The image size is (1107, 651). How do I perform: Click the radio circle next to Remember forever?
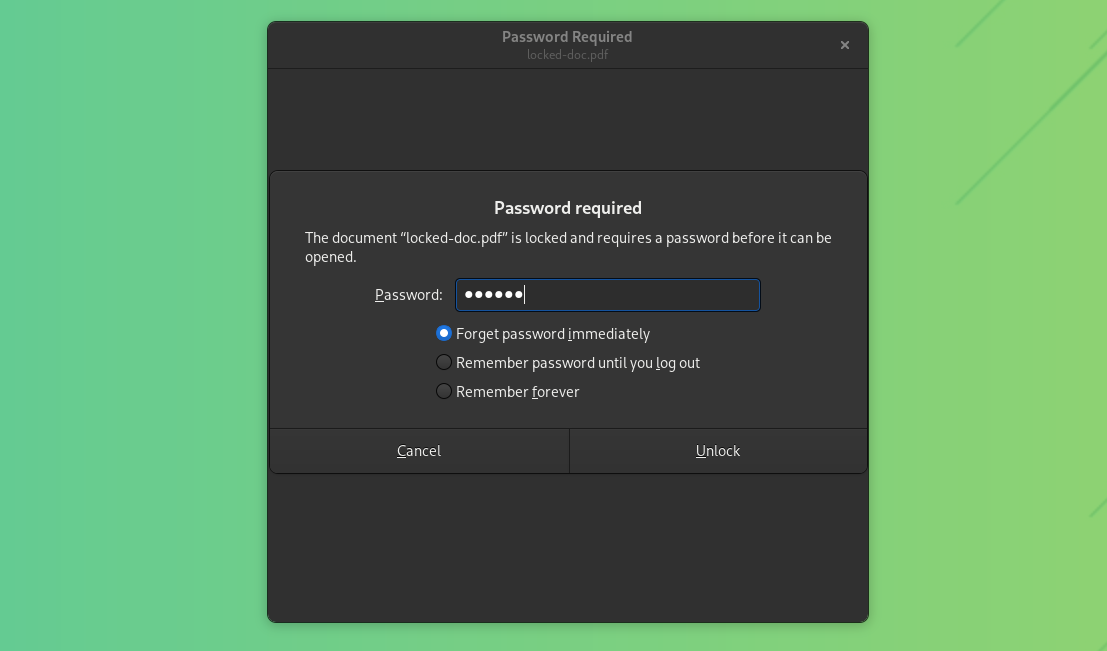coord(443,391)
